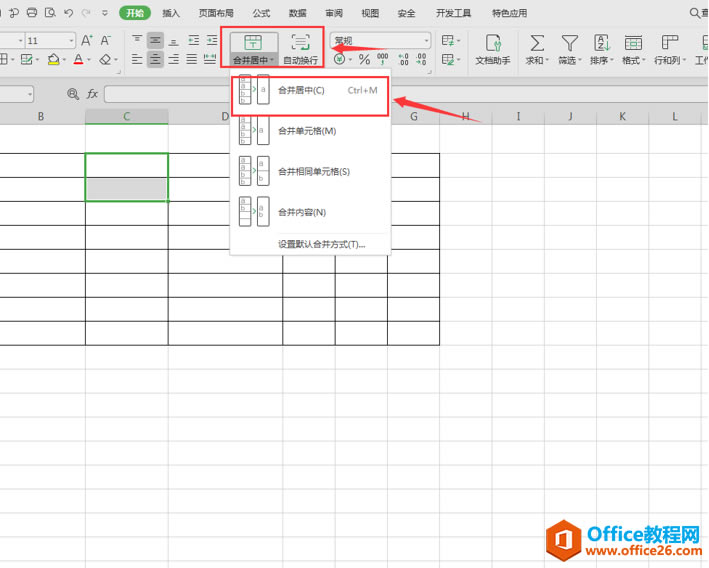Click the 排序 sort A-Z icon

click(602, 43)
